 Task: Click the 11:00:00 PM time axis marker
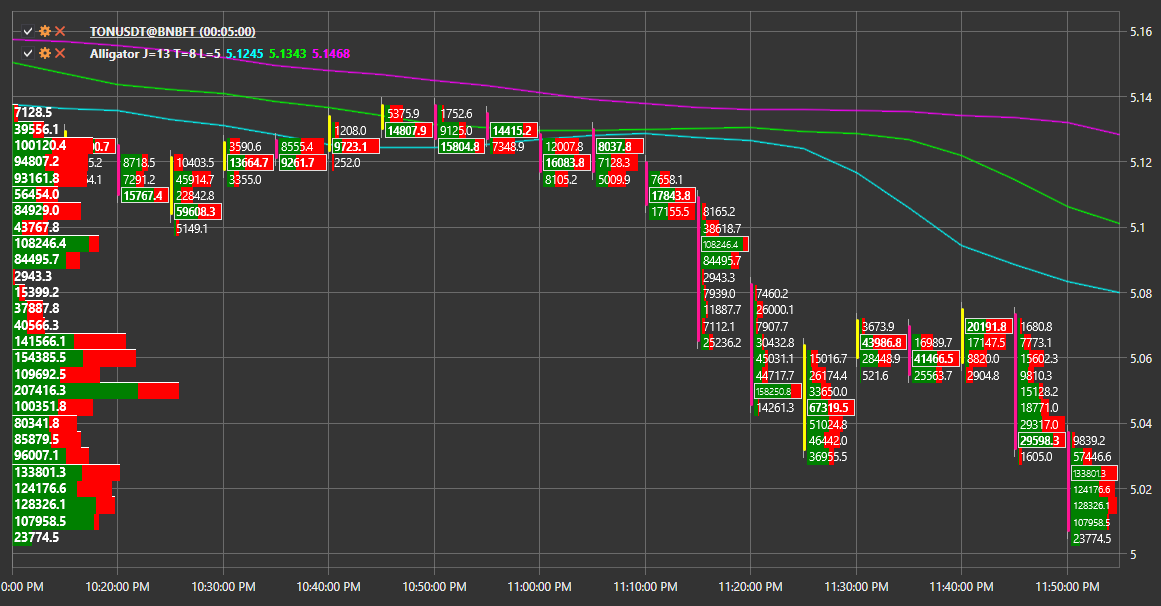point(540,587)
